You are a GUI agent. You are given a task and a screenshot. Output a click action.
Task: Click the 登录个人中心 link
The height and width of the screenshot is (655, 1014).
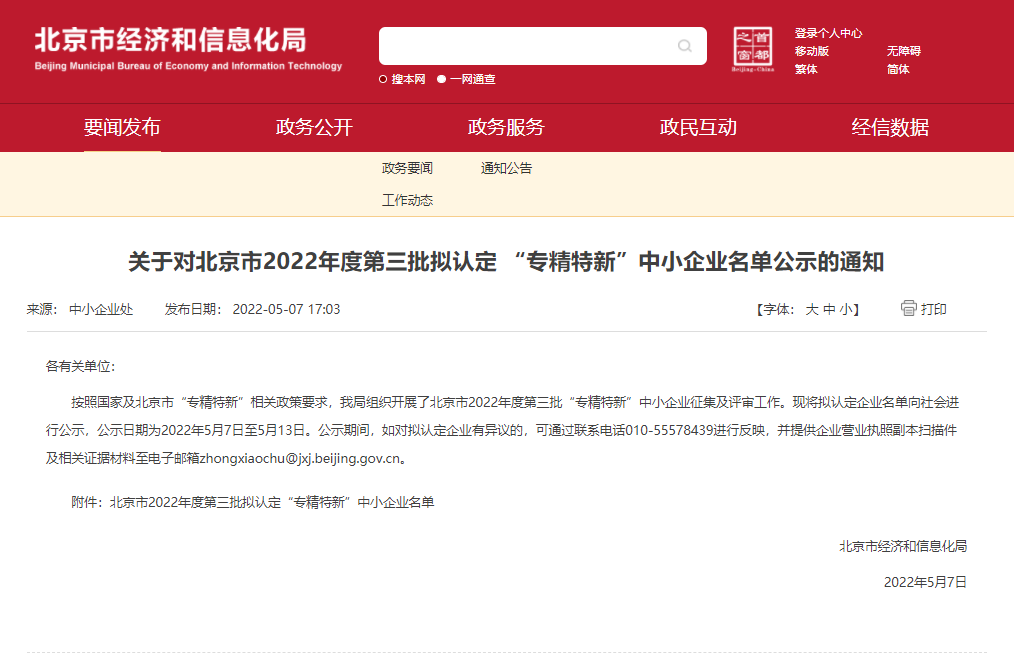(x=828, y=33)
